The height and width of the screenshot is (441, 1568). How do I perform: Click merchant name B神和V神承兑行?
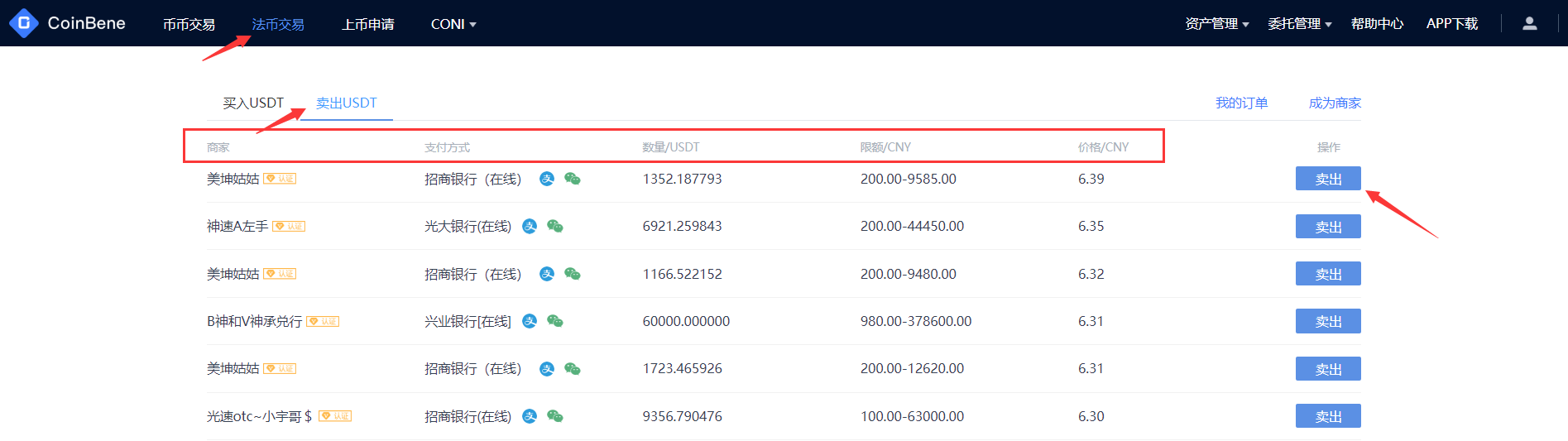(x=255, y=321)
